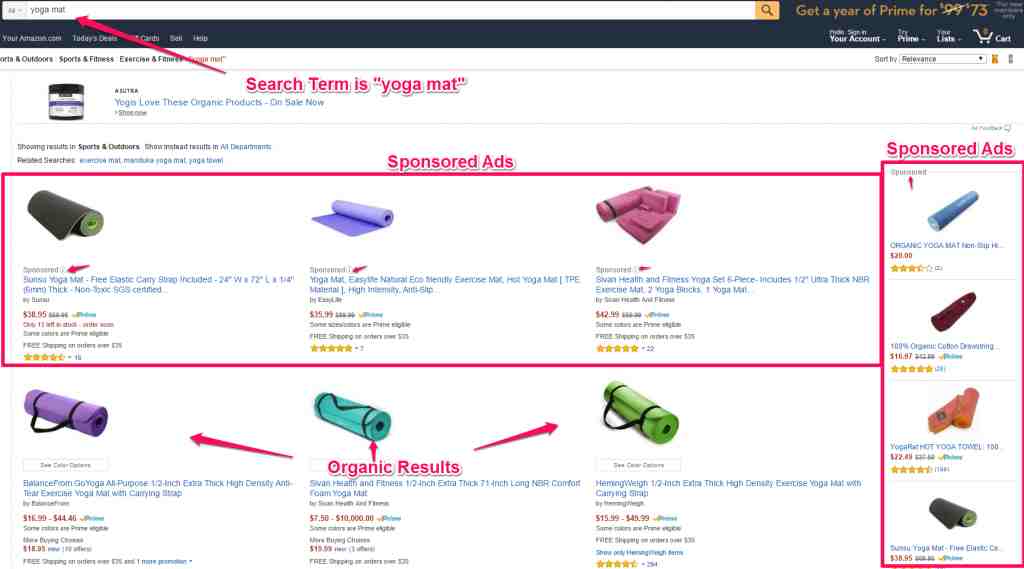Open the Sort by Relevance dropdown

942,59
